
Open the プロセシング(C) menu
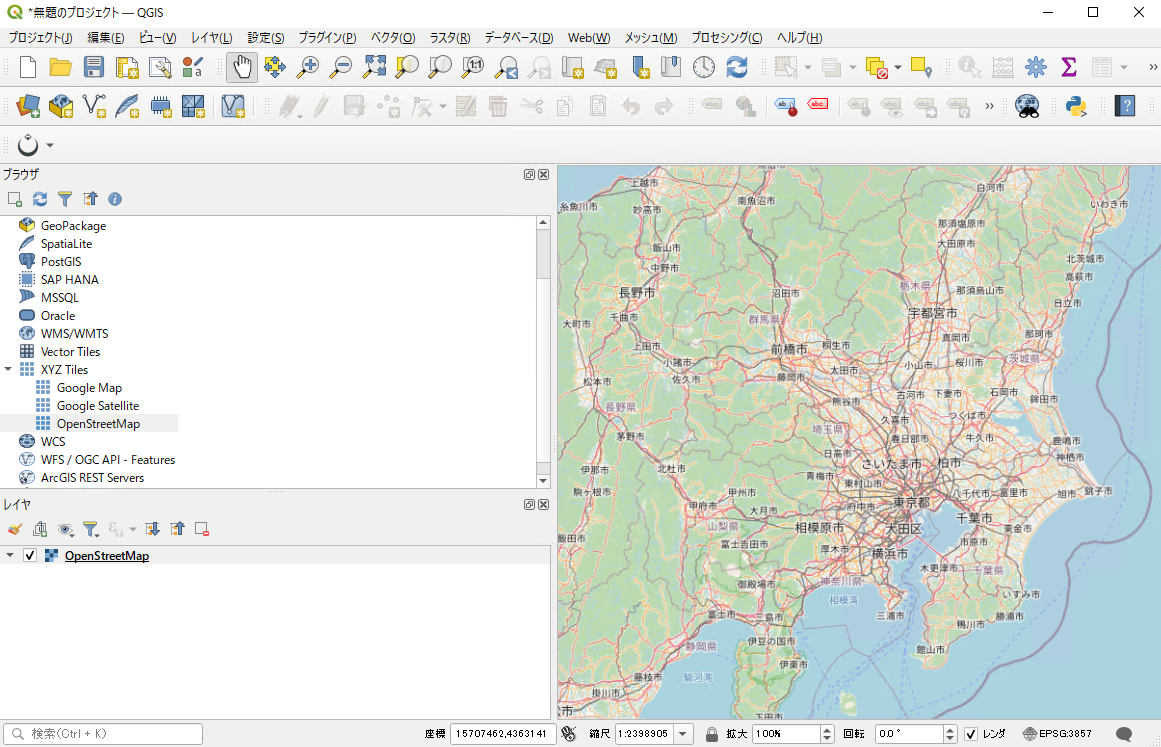727,38
